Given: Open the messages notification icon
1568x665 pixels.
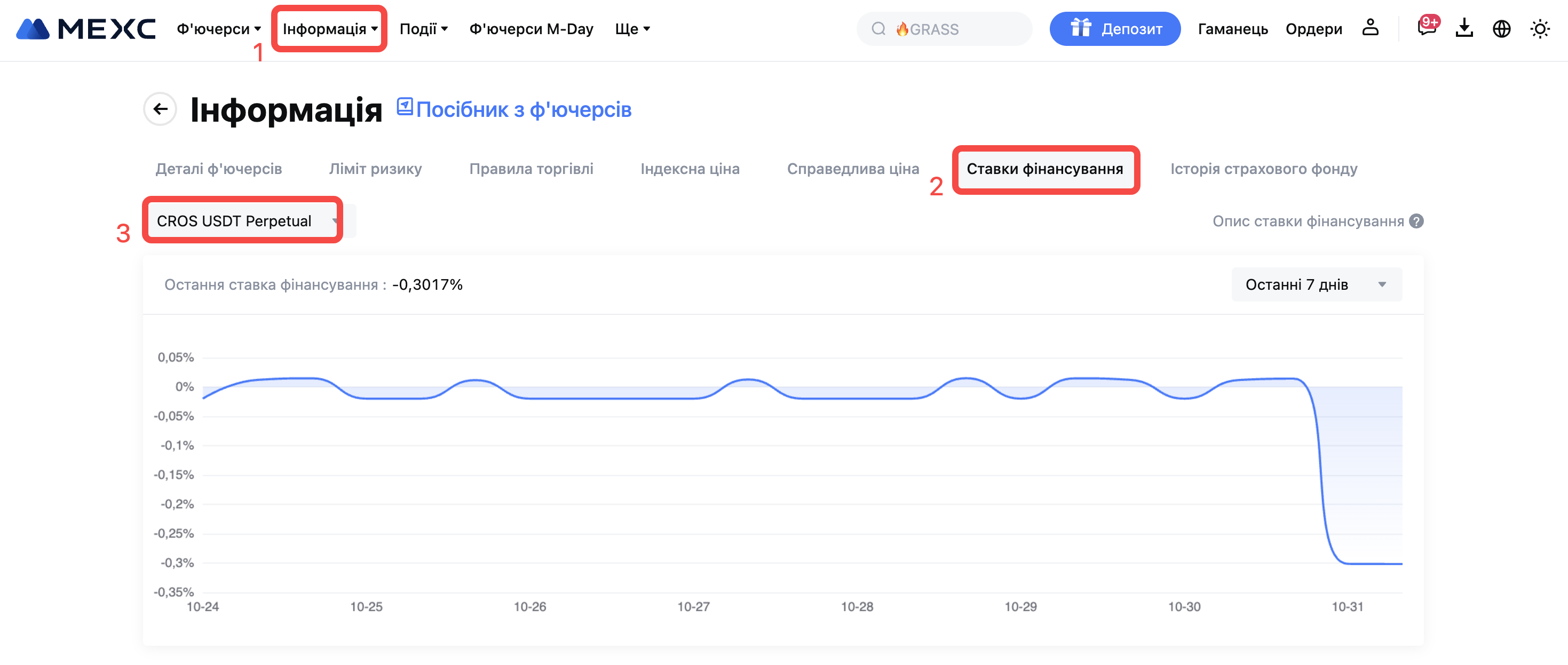Looking at the screenshot, I should 1426,28.
